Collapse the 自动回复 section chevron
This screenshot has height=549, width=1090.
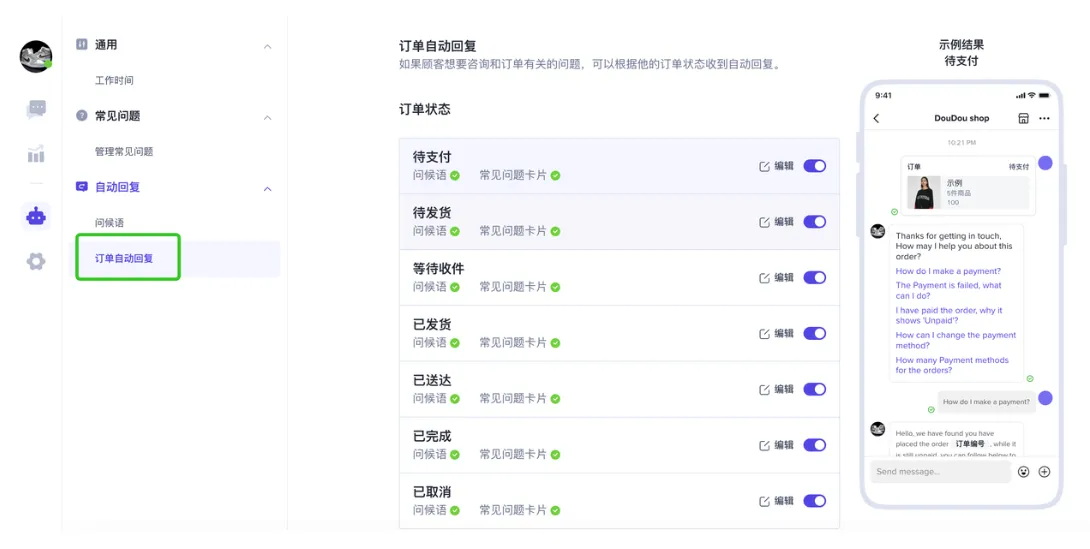(268, 189)
